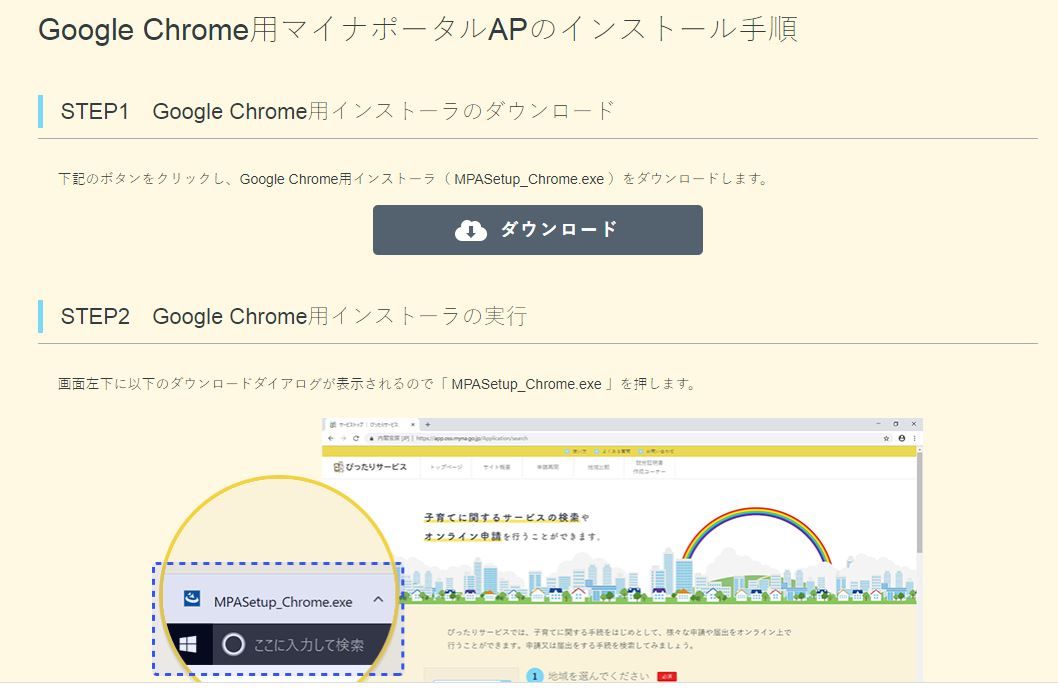Viewport: 1058px width, 700px height.
Task: Click the ここに入力して検索 search box
Action: pos(302,645)
